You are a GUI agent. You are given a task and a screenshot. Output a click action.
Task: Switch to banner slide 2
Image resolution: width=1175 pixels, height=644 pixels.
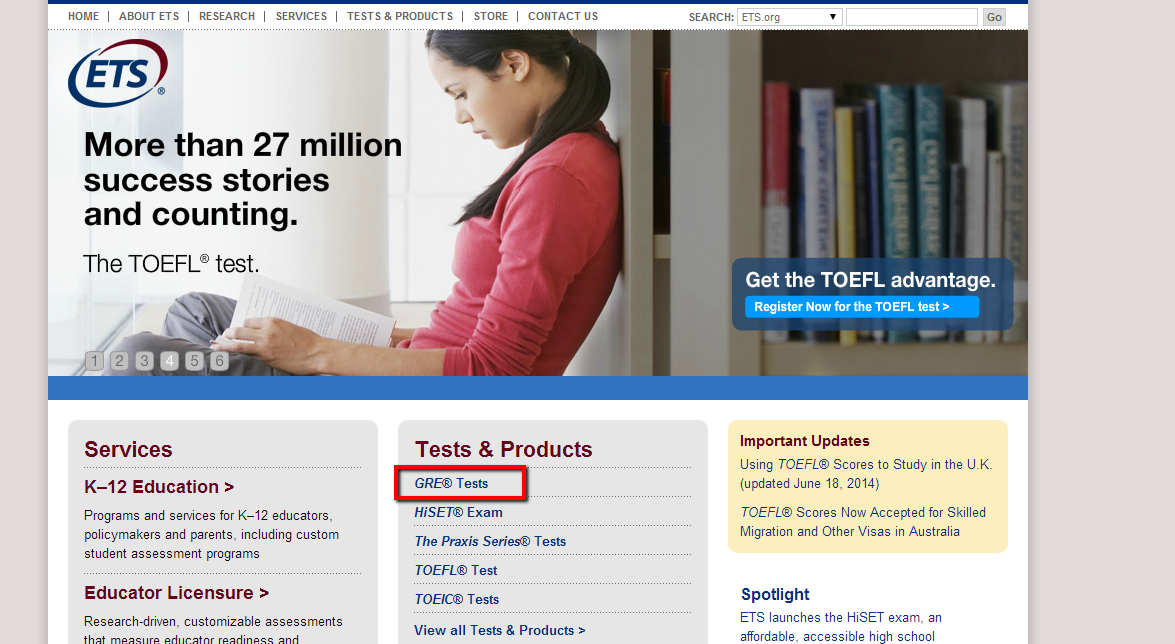click(119, 361)
